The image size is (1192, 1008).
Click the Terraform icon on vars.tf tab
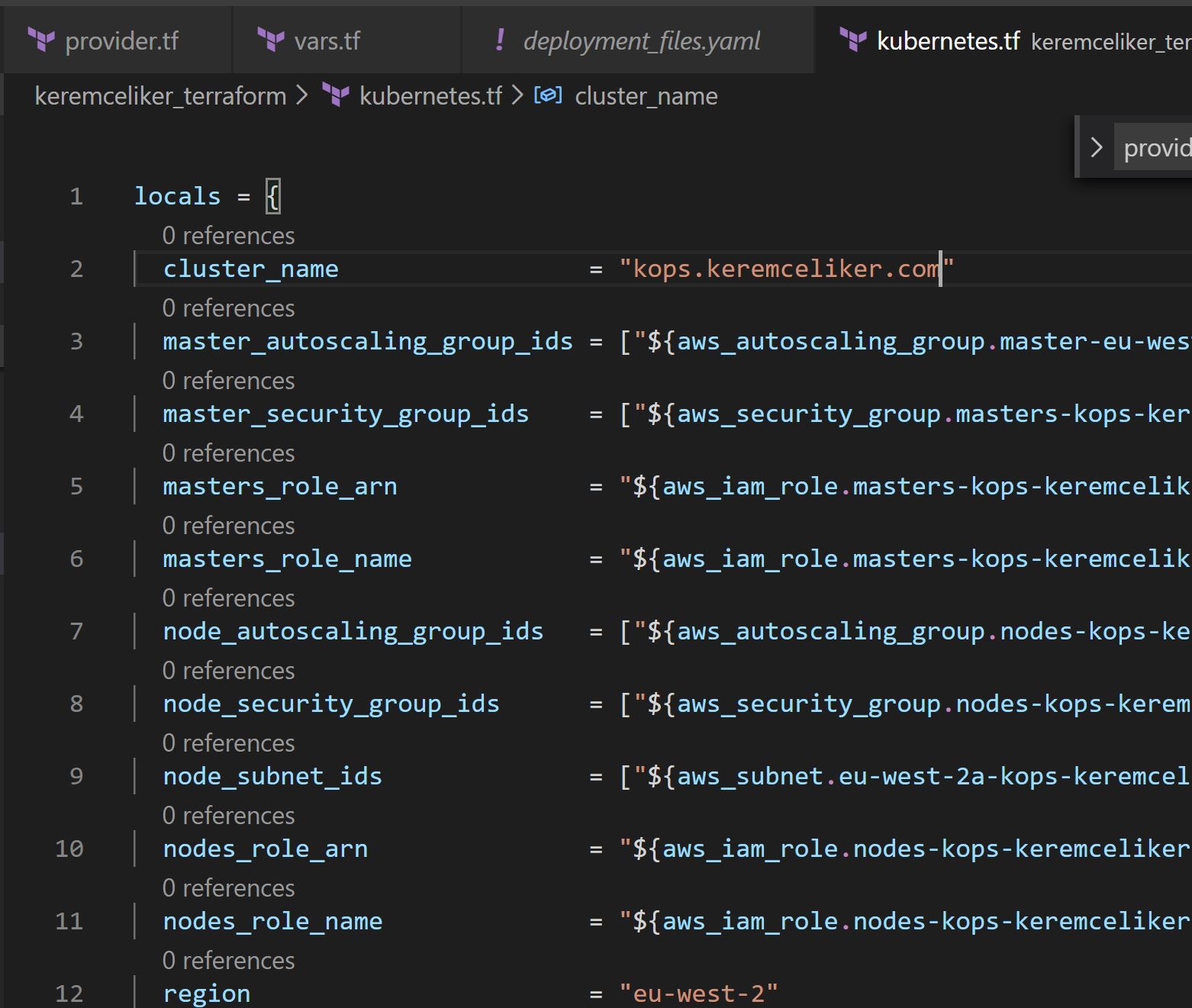tap(271, 40)
